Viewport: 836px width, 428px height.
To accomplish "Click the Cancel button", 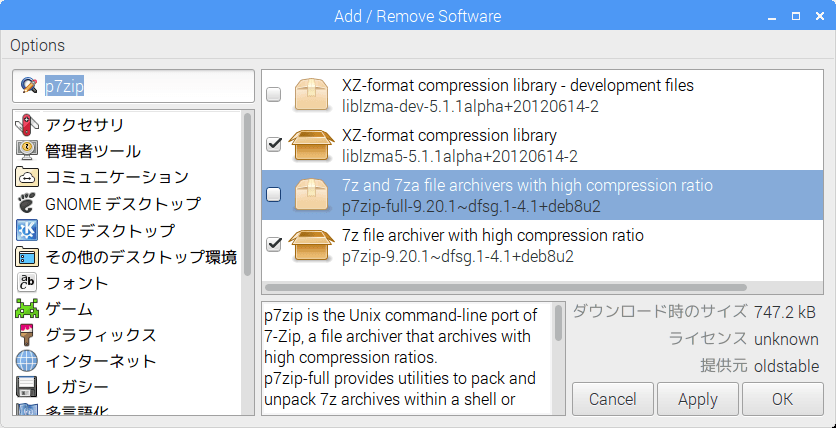I will pyautogui.click(x=613, y=399).
